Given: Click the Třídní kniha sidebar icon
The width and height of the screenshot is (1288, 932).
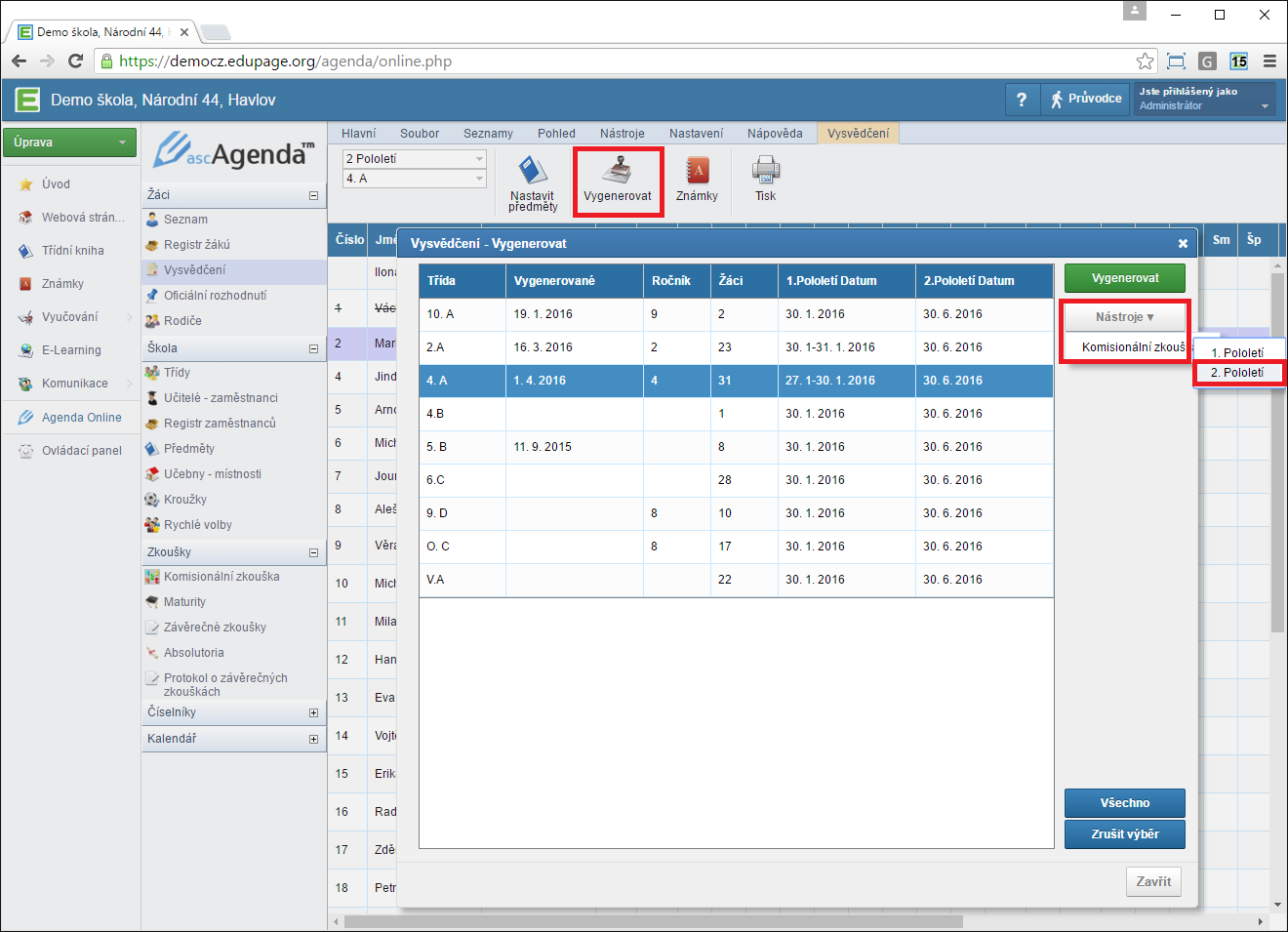Looking at the screenshot, I should pyautogui.click(x=26, y=251).
